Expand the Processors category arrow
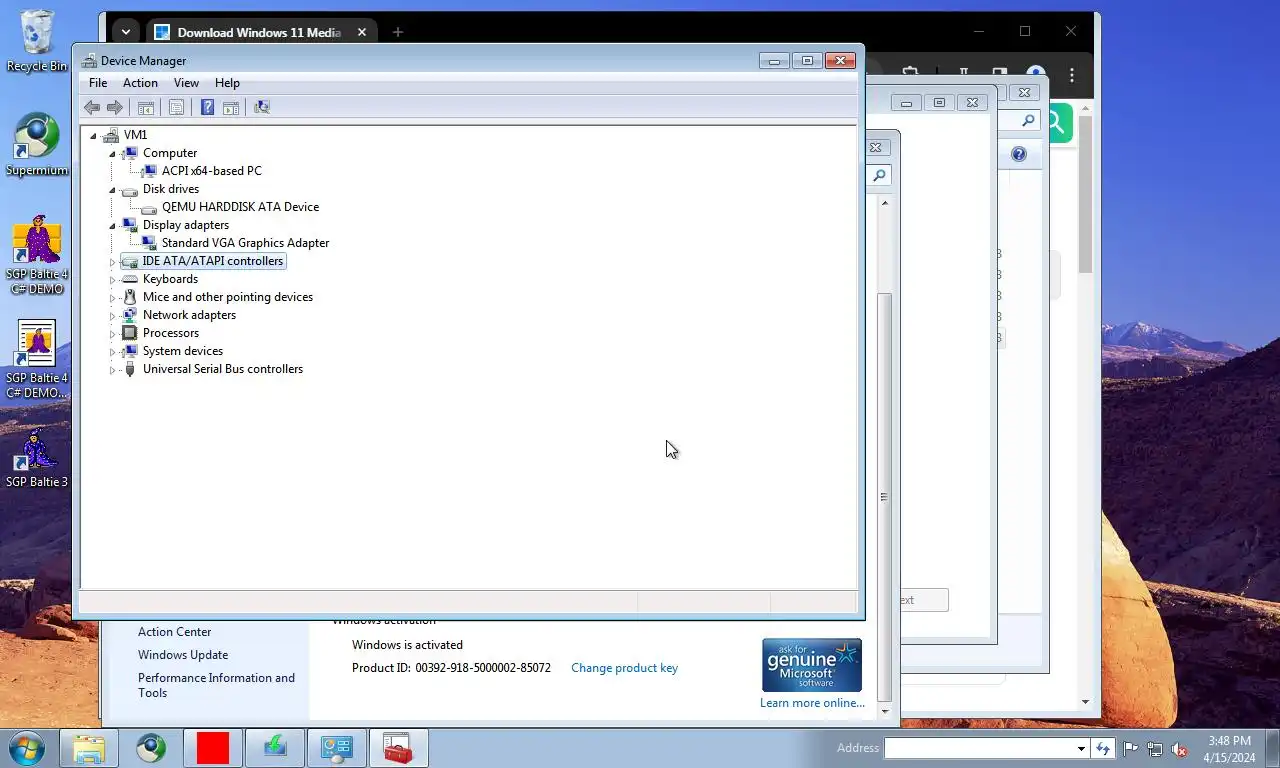1280x768 pixels. [x=112, y=334]
